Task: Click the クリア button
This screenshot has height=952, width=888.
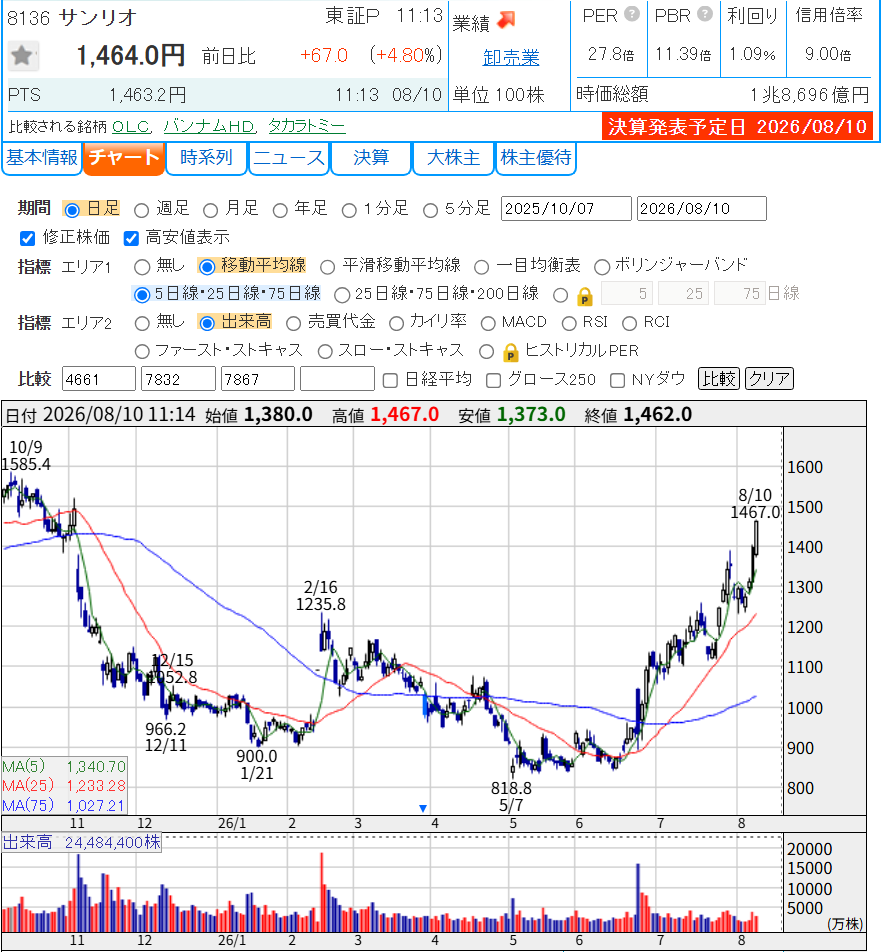Action: [769, 379]
